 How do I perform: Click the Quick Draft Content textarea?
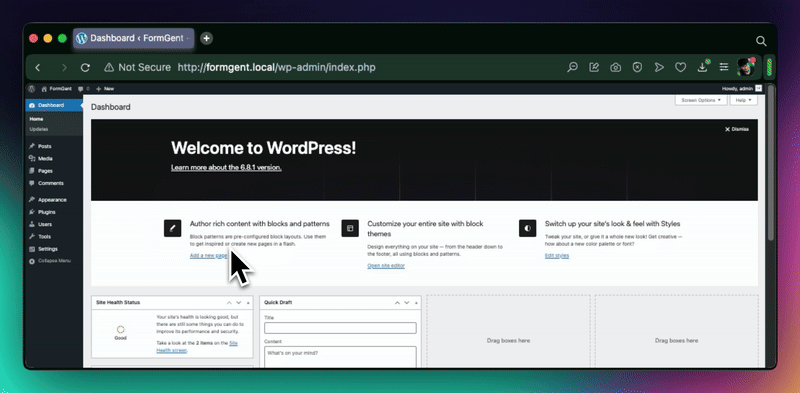point(340,357)
